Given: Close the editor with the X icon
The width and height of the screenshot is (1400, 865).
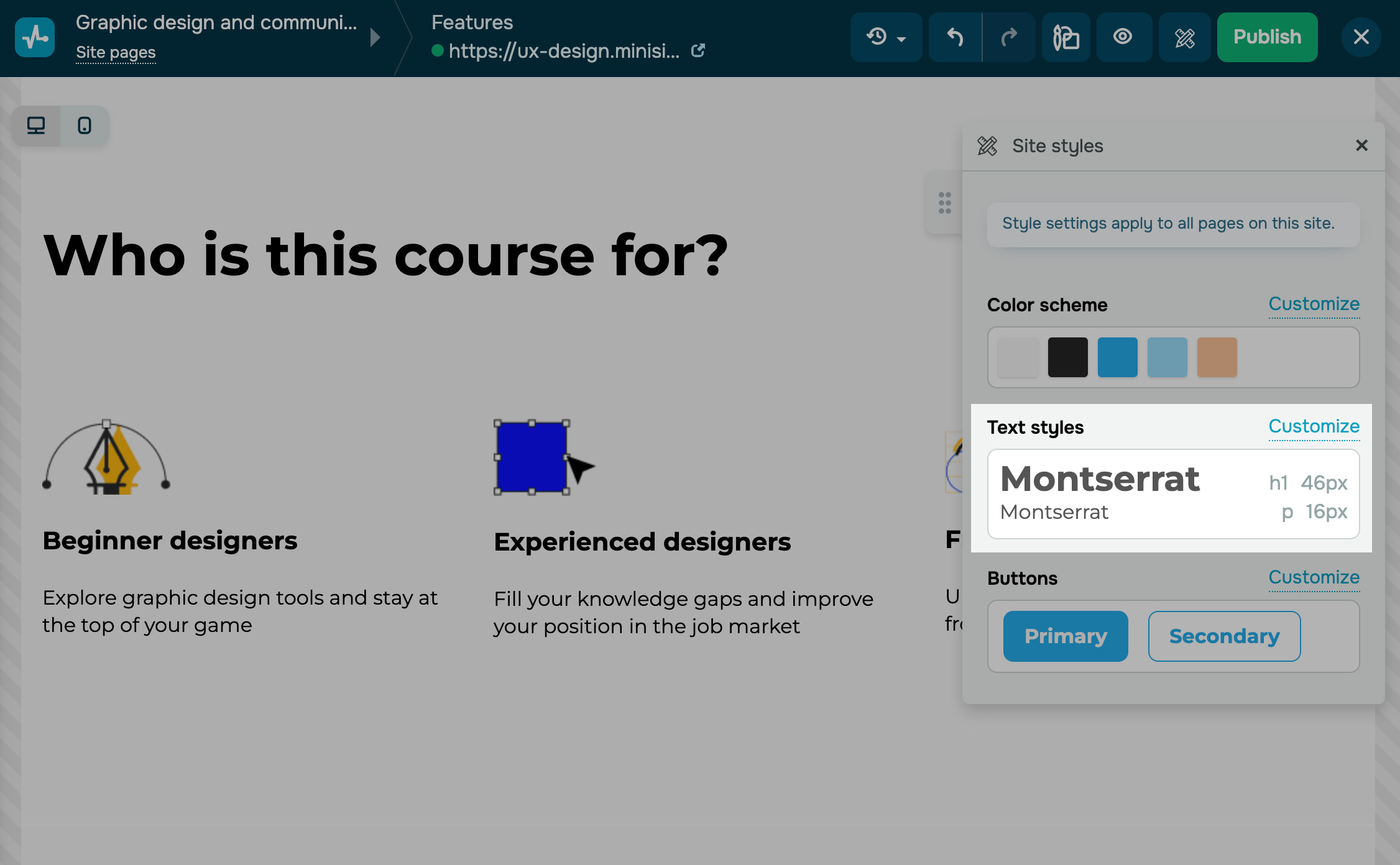Looking at the screenshot, I should tap(1361, 37).
